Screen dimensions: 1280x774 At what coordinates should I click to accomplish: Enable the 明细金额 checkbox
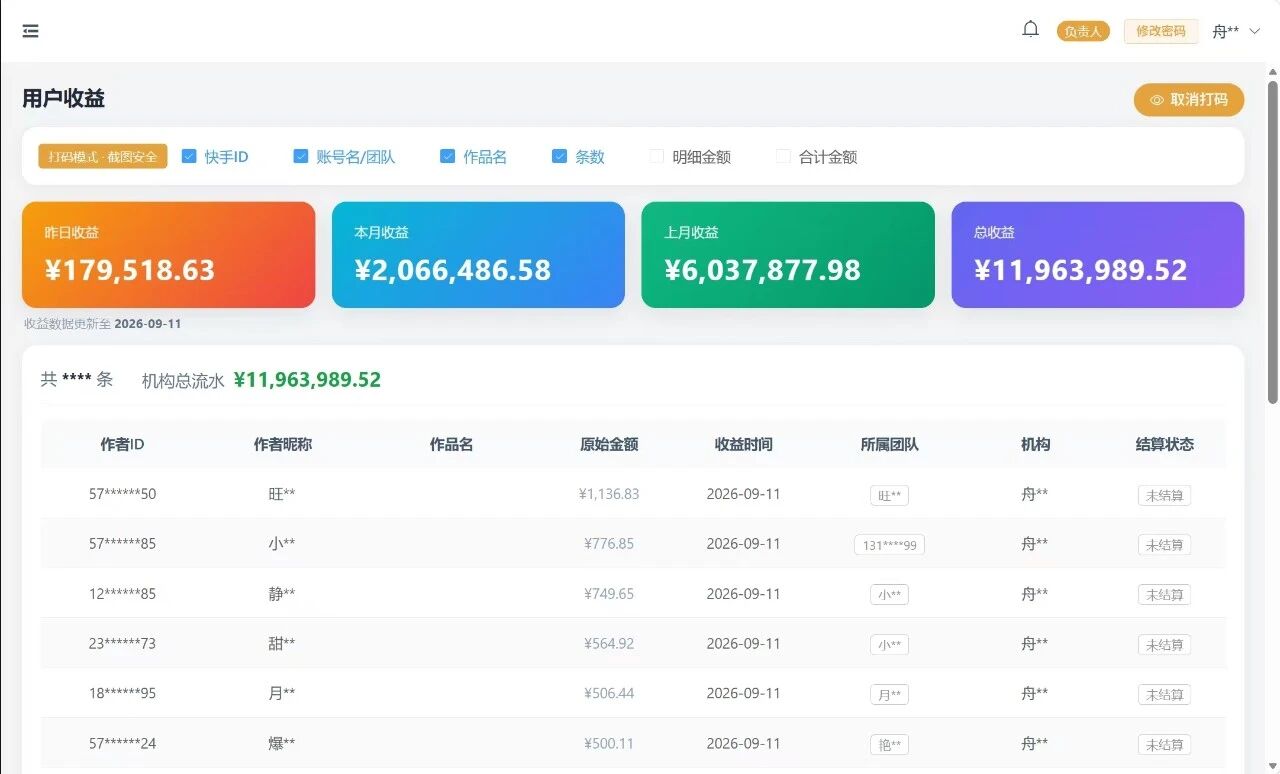tap(657, 156)
